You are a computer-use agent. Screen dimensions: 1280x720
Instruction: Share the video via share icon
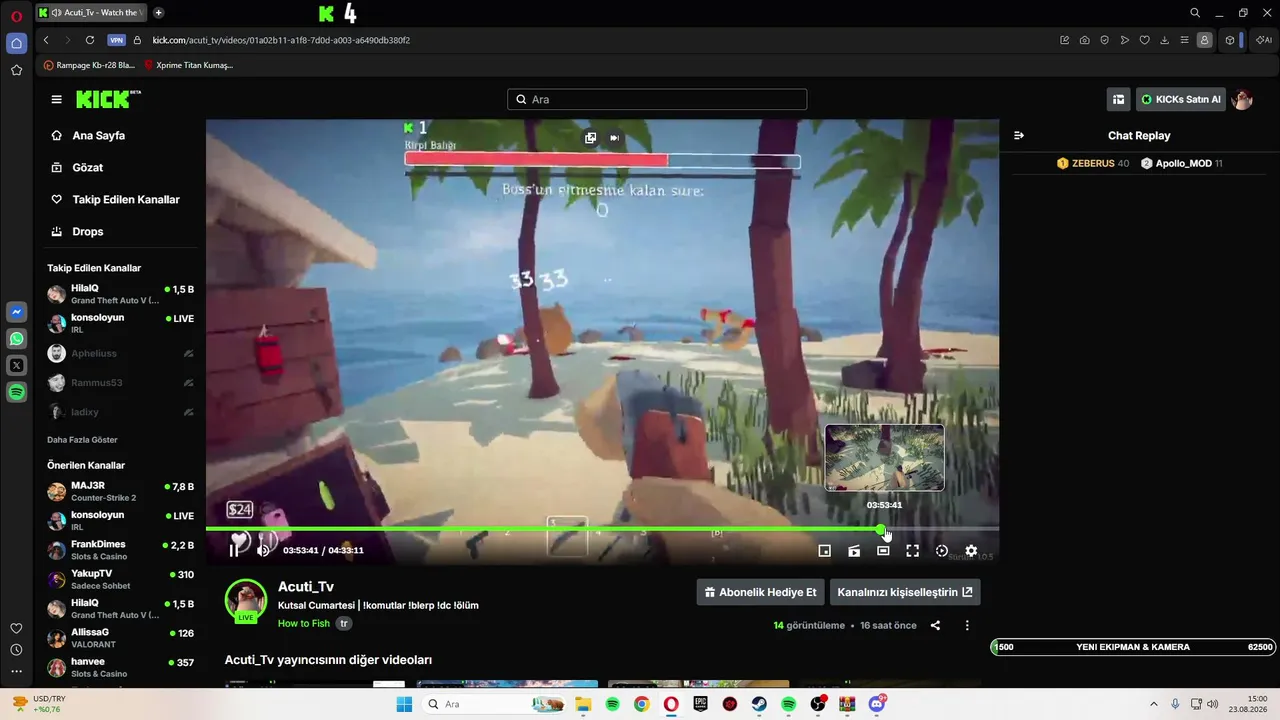click(x=935, y=625)
